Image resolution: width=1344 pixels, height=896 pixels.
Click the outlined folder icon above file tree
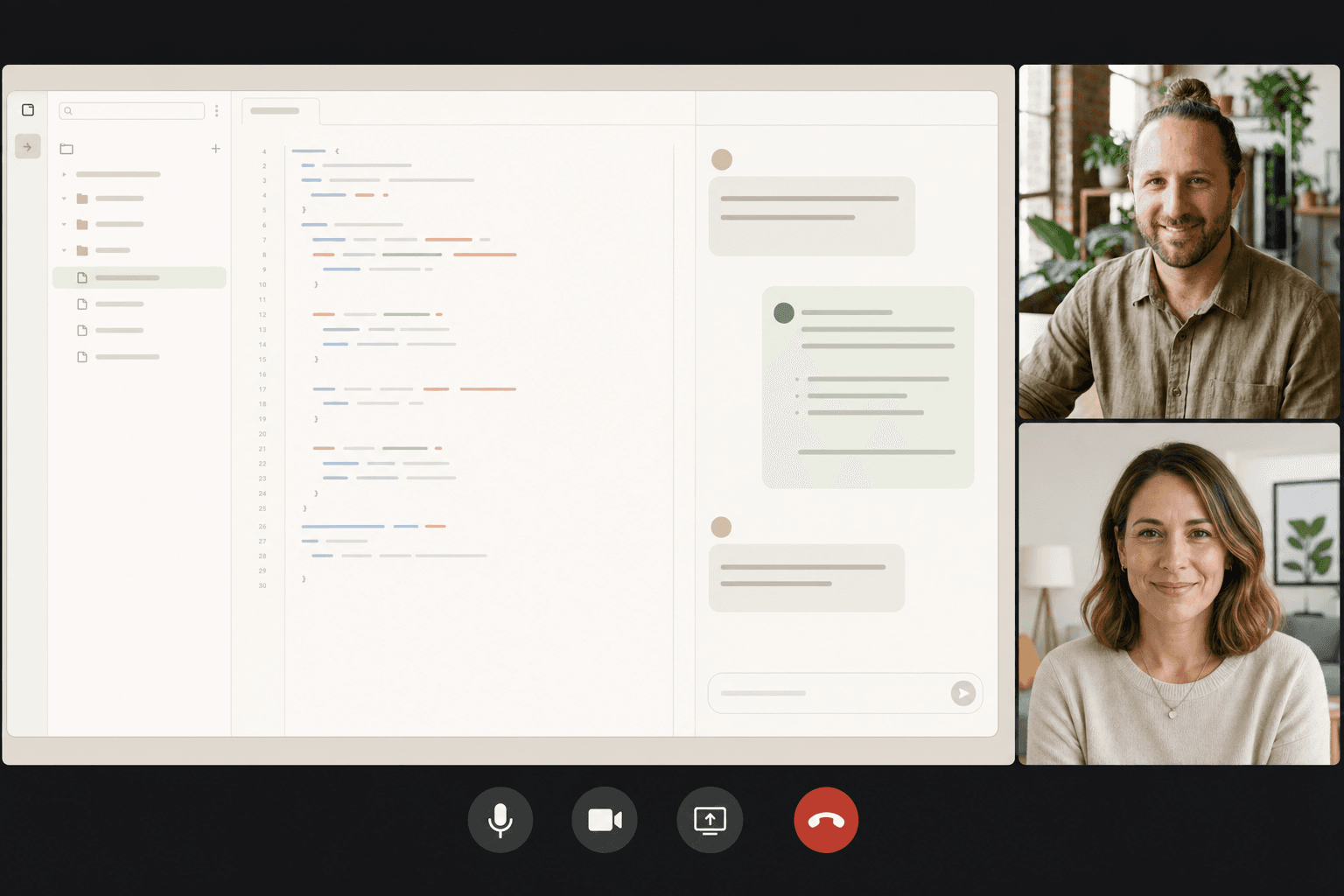point(66,149)
